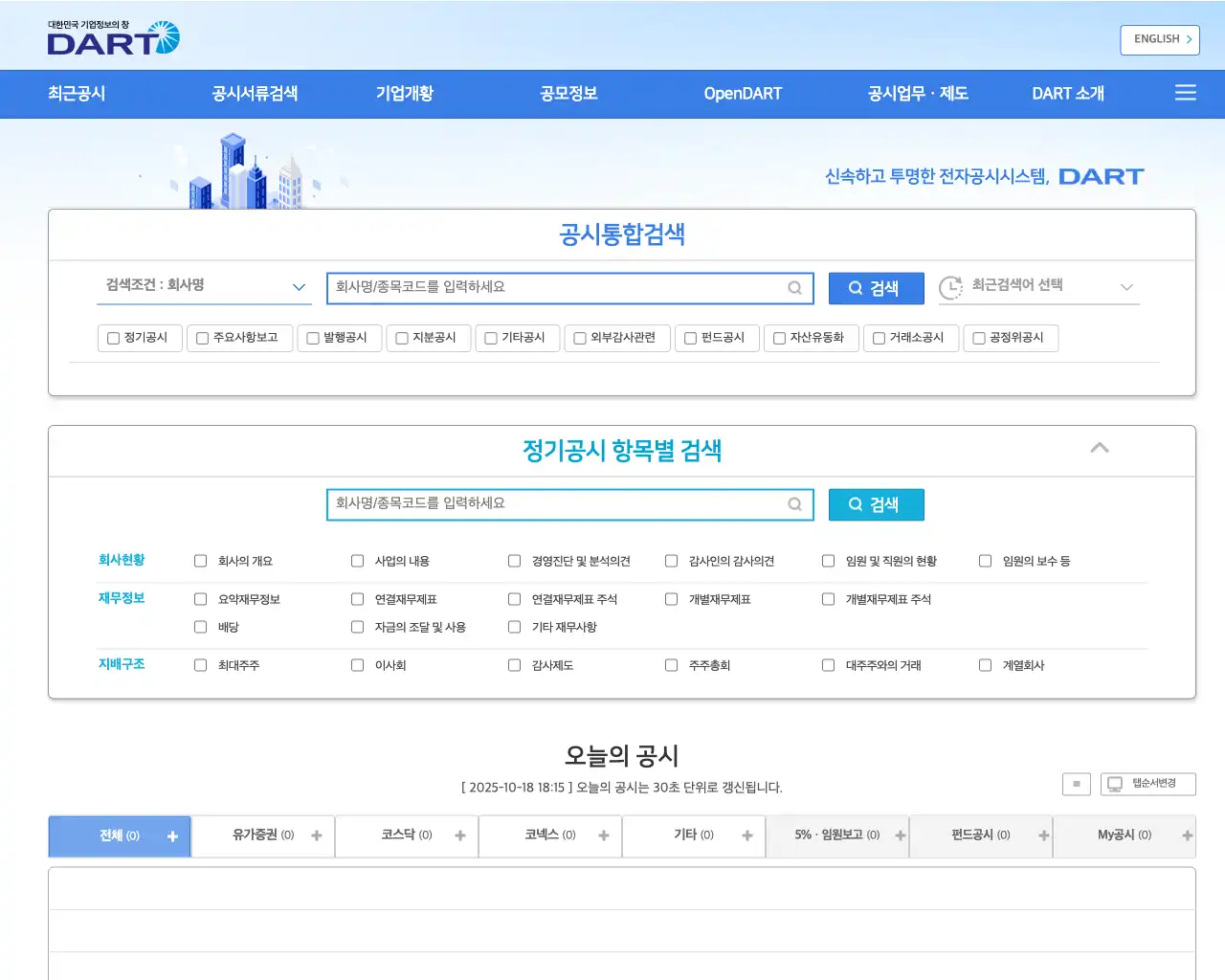Image resolution: width=1225 pixels, height=980 pixels.
Task: Enable the 외부감사관련 filter checkbox
Action: click(580, 338)
